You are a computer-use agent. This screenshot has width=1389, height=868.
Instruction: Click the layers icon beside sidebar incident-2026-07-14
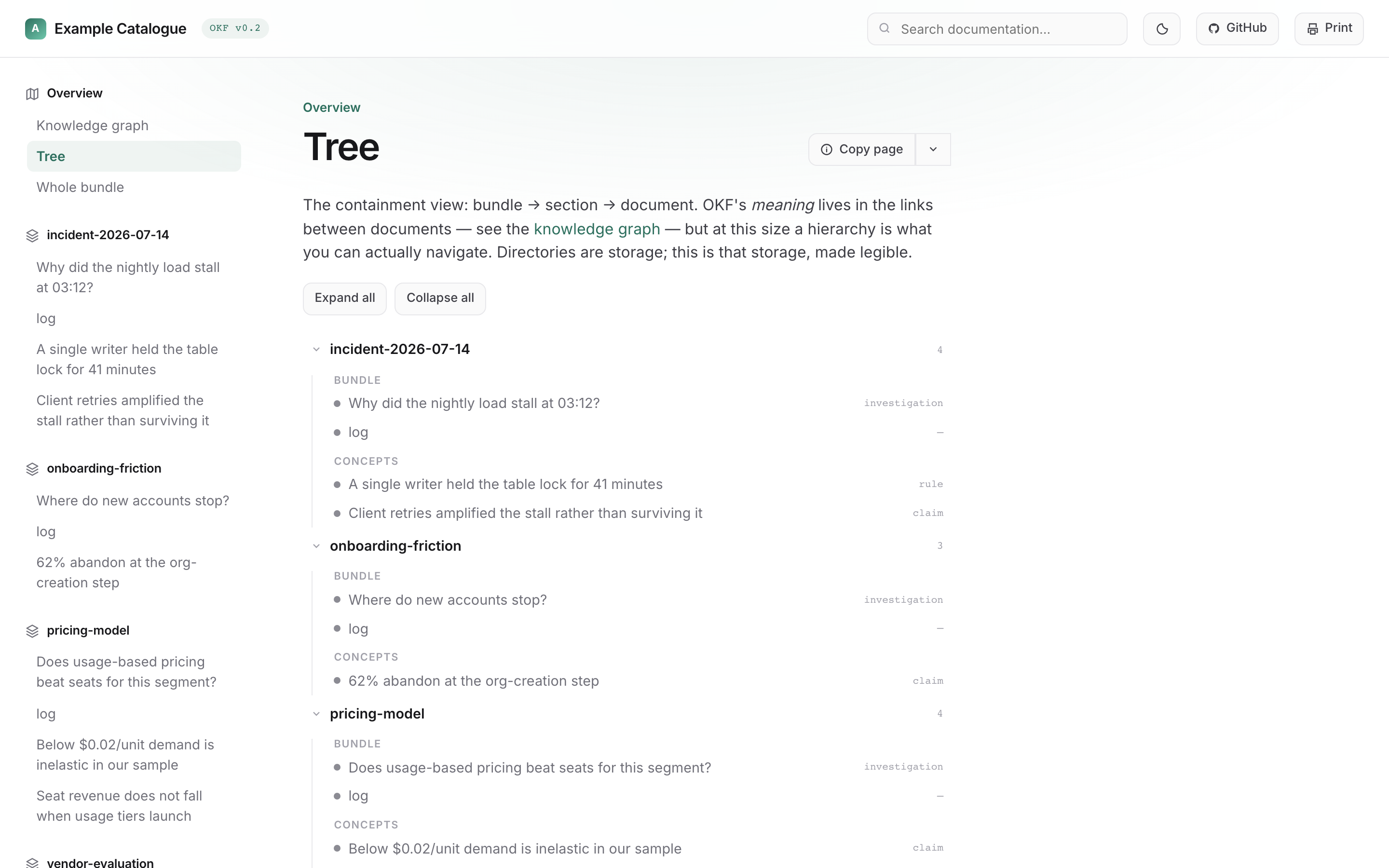(32, 235)
